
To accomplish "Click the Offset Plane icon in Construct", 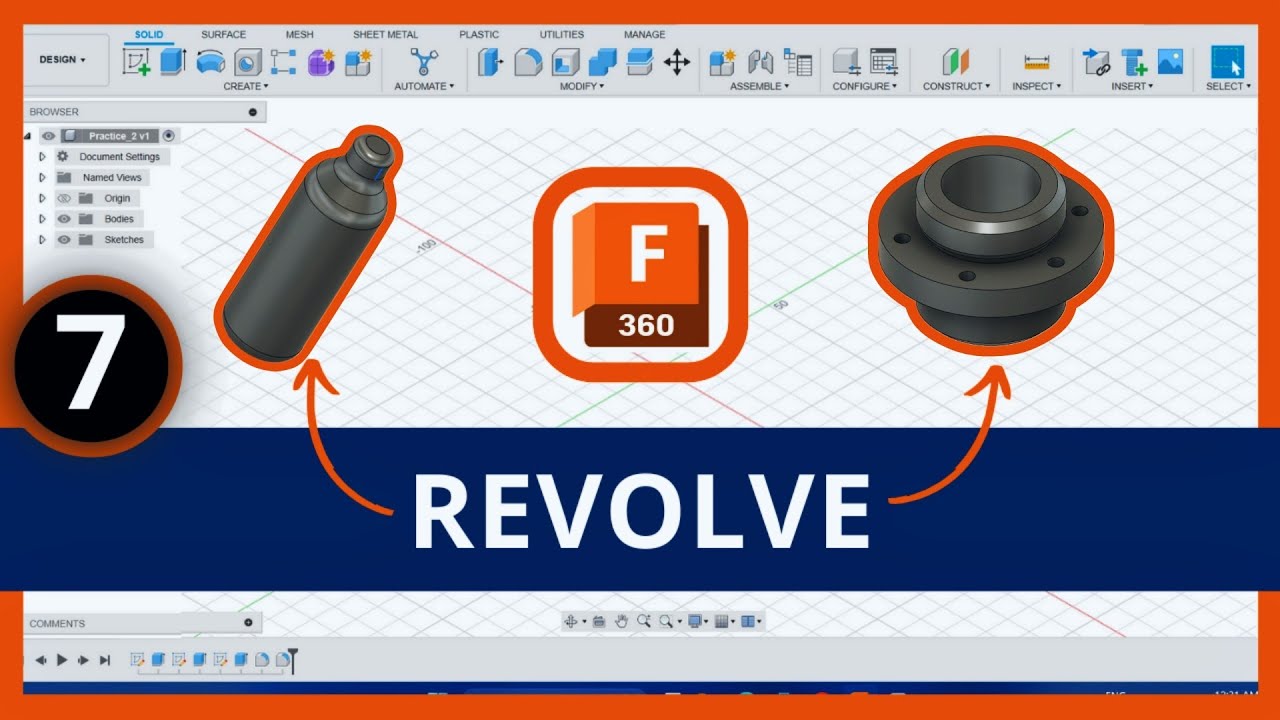I will (956, 63).
